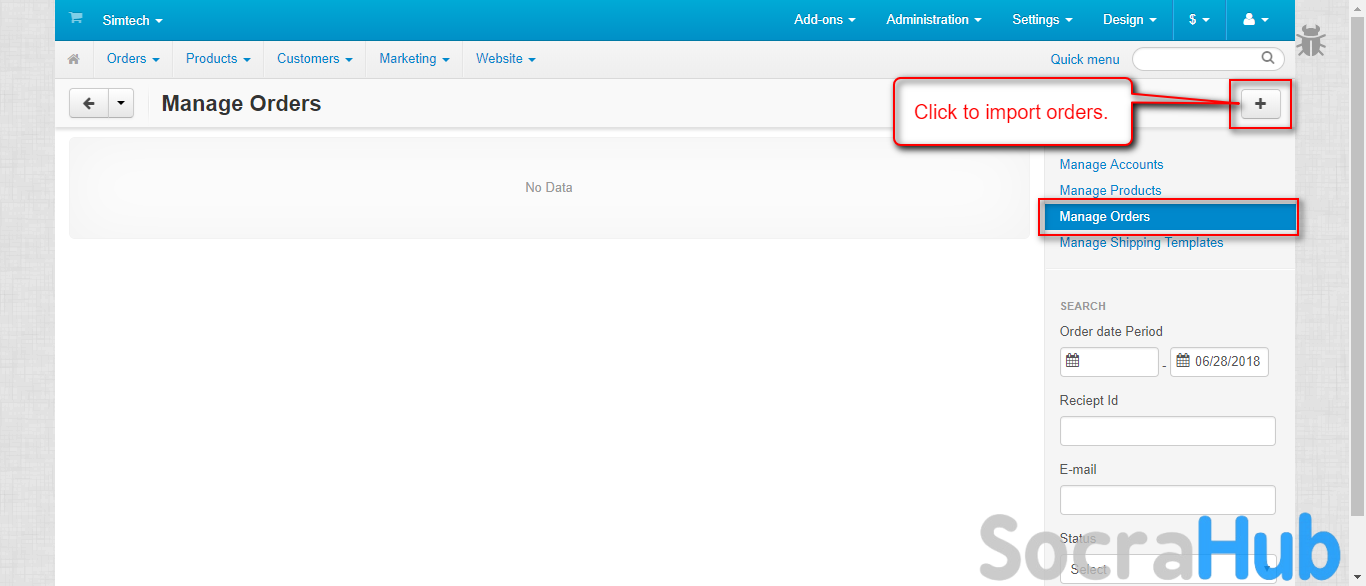Screen dimensions: 1366x586
Task: Expand the Marketing menu
Action: coord(414,59)
